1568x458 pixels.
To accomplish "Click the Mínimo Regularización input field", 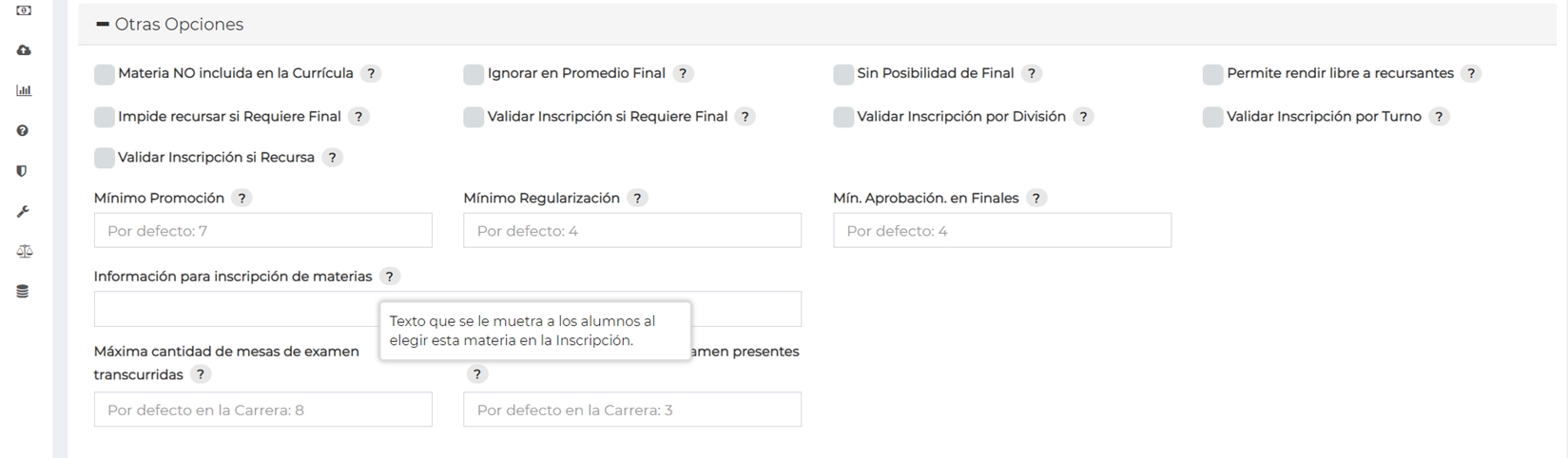I will [x=631, y=231].
